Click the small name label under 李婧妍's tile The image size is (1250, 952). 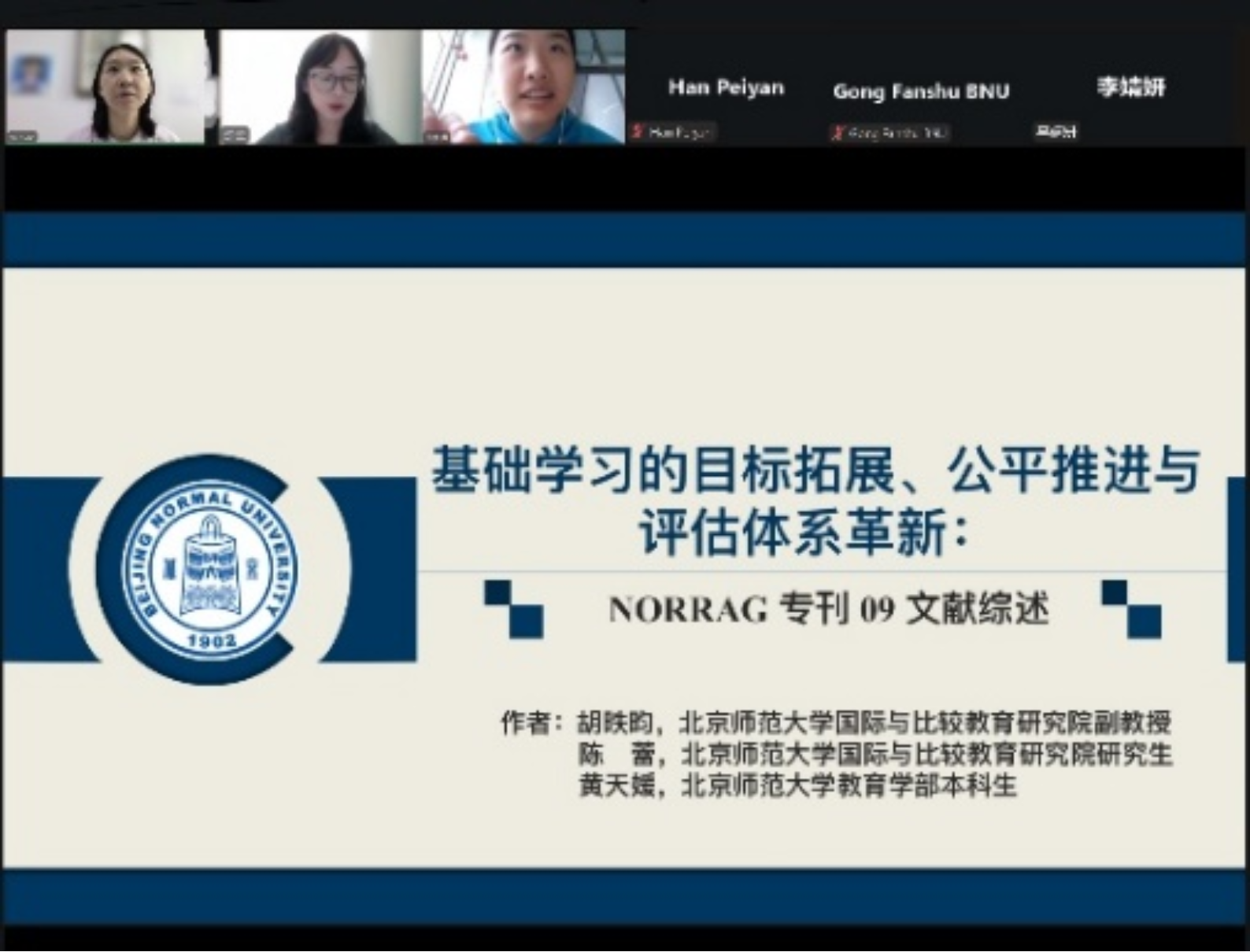pos(1056,132)
